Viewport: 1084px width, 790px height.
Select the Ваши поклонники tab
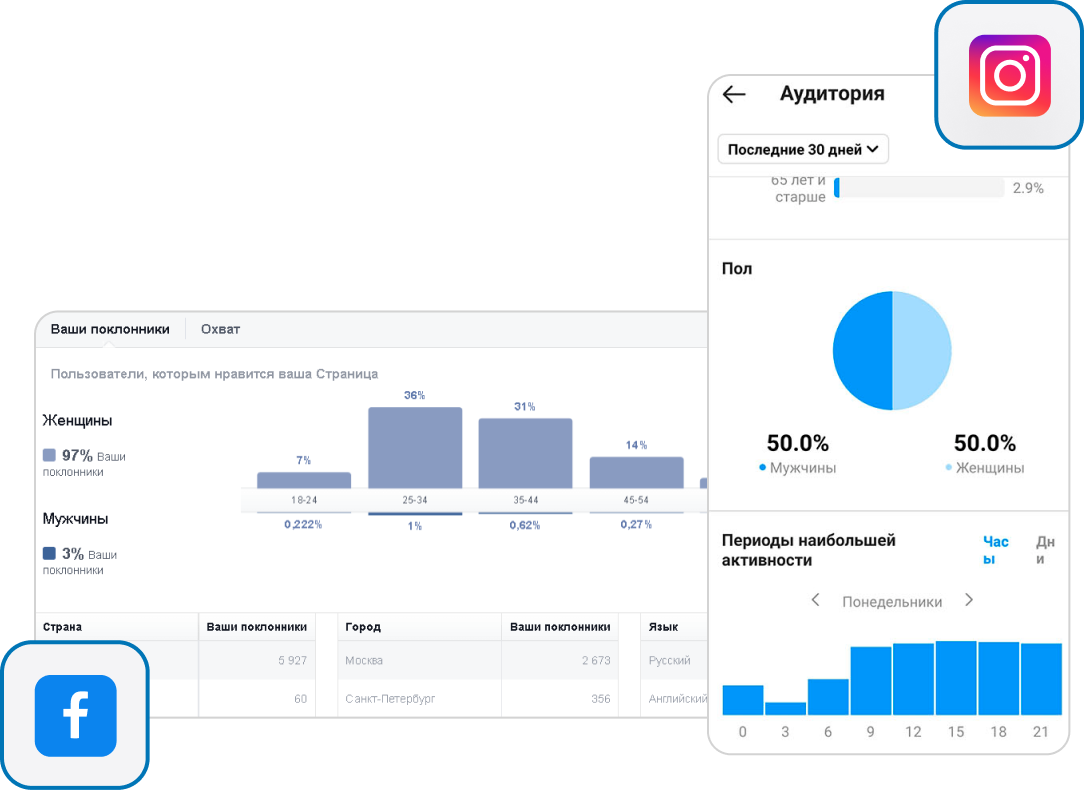(x=110, y=329)
